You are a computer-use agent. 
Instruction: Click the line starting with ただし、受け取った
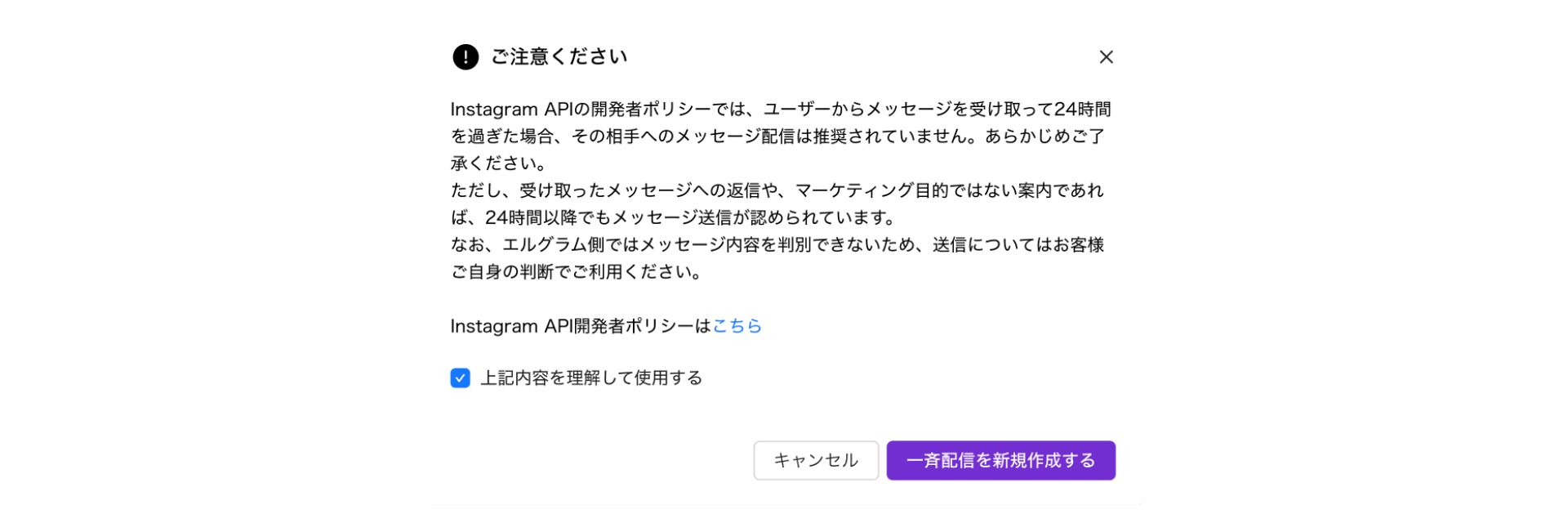[777, 190]
